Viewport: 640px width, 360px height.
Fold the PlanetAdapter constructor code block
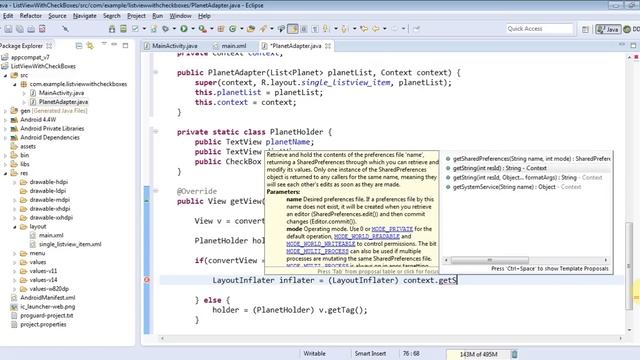pyautogui.click(x=156, y=72)
